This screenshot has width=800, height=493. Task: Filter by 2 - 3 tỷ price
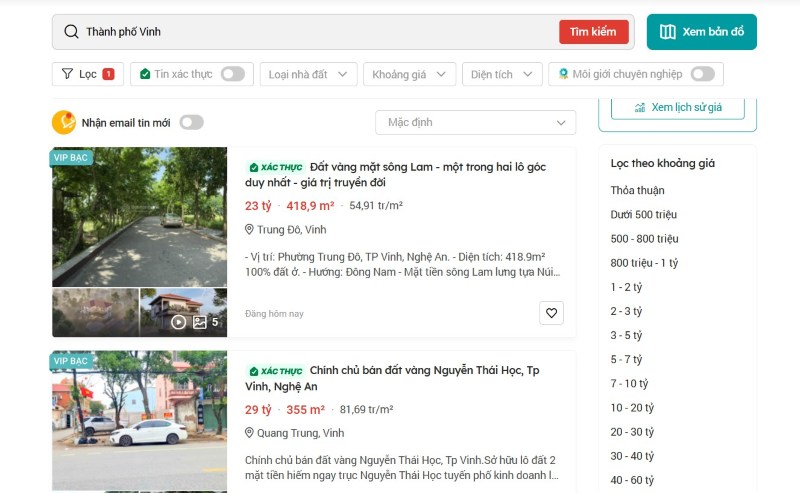[626, 311]
